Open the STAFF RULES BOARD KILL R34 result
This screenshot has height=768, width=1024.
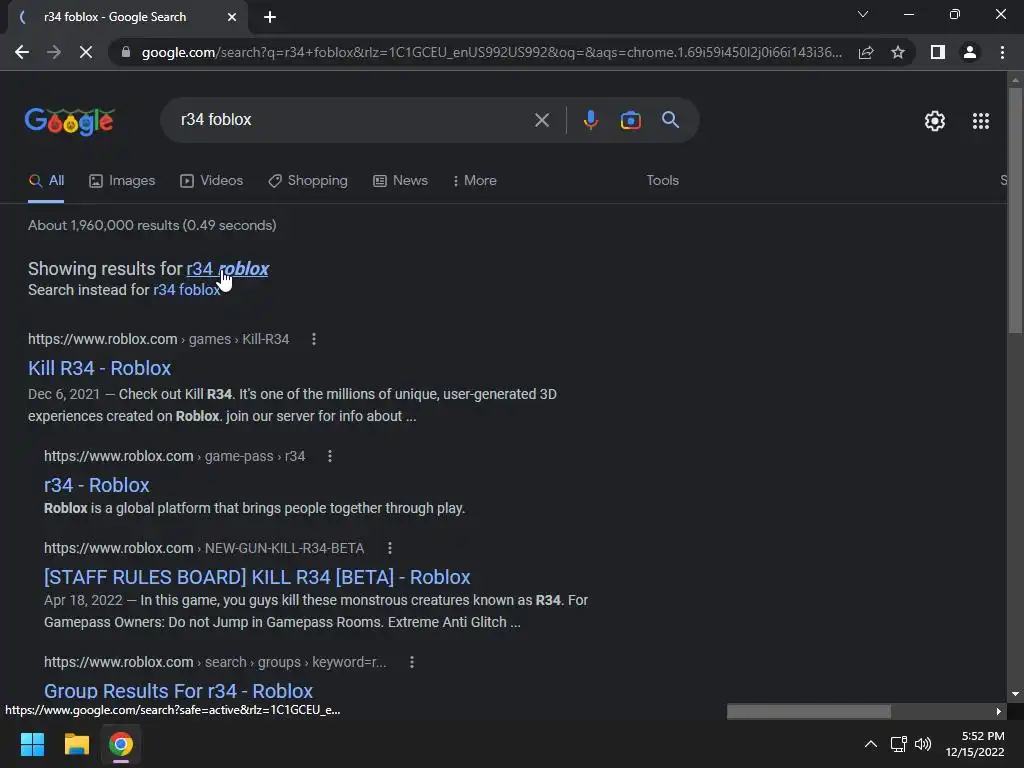[257, 577]
